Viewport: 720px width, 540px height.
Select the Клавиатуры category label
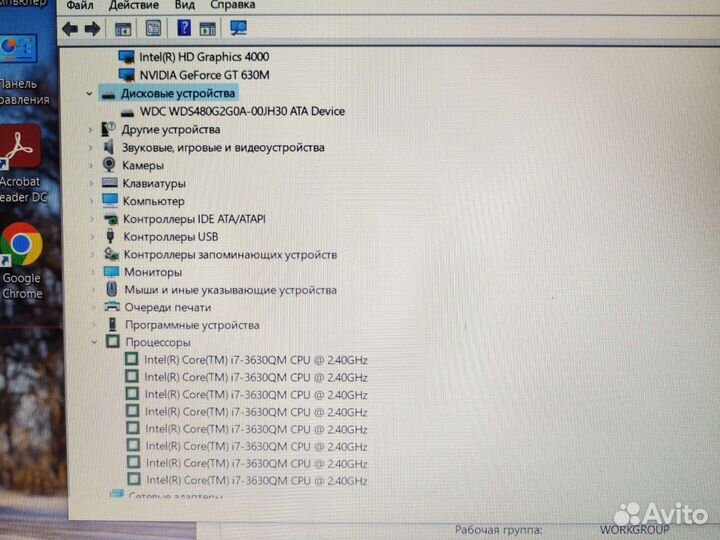click(154, 184)
